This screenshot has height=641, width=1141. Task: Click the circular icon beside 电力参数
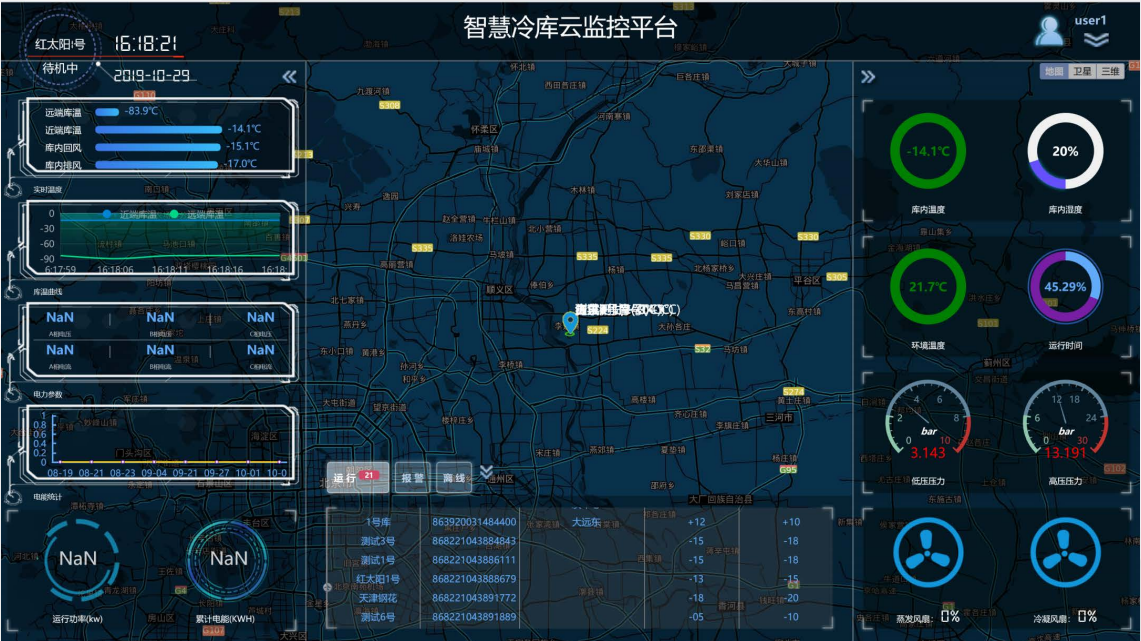[x=13, y=394]
